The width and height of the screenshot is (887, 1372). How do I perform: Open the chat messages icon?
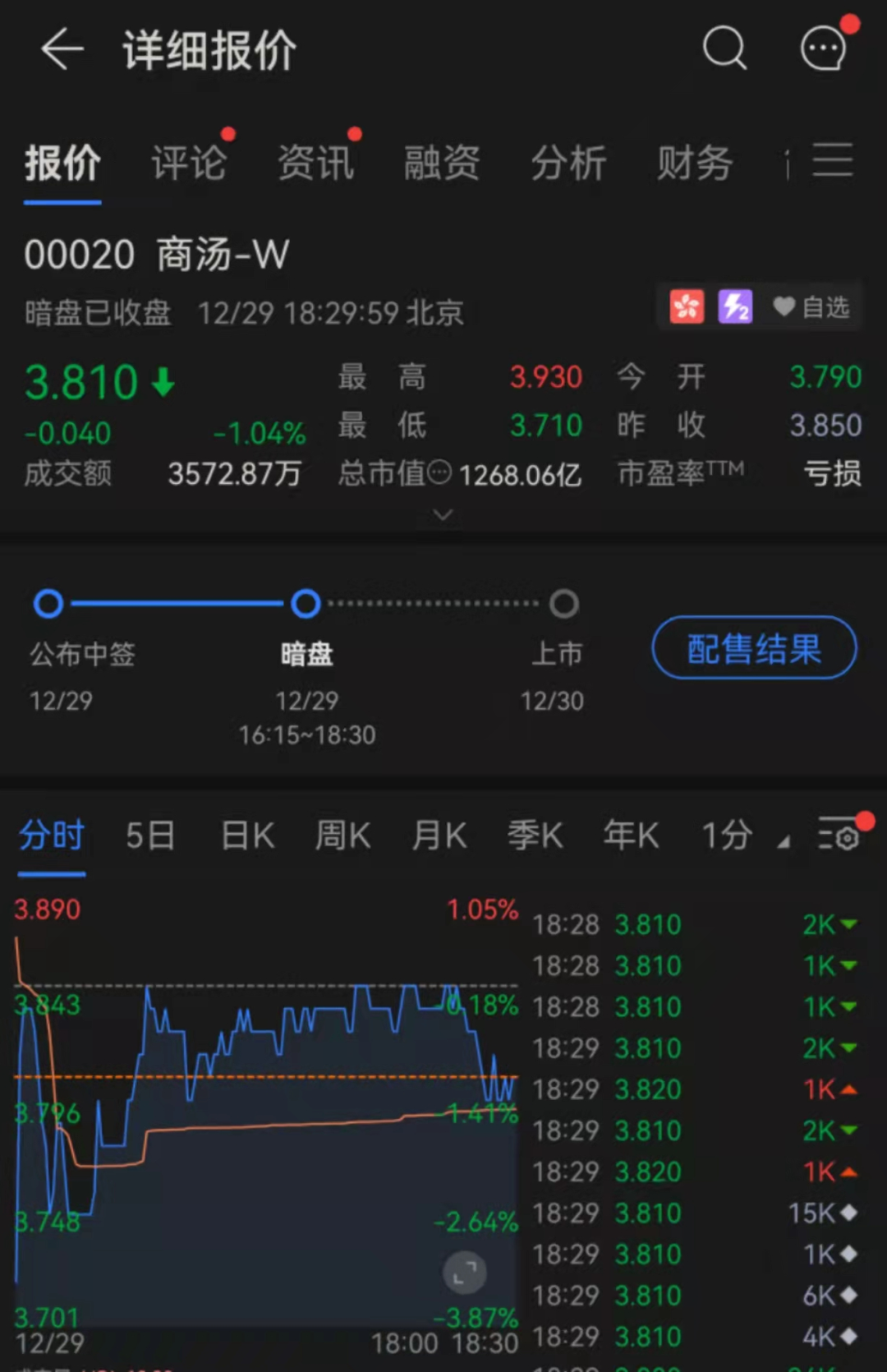pyautogui.click(x=824, y=48)
